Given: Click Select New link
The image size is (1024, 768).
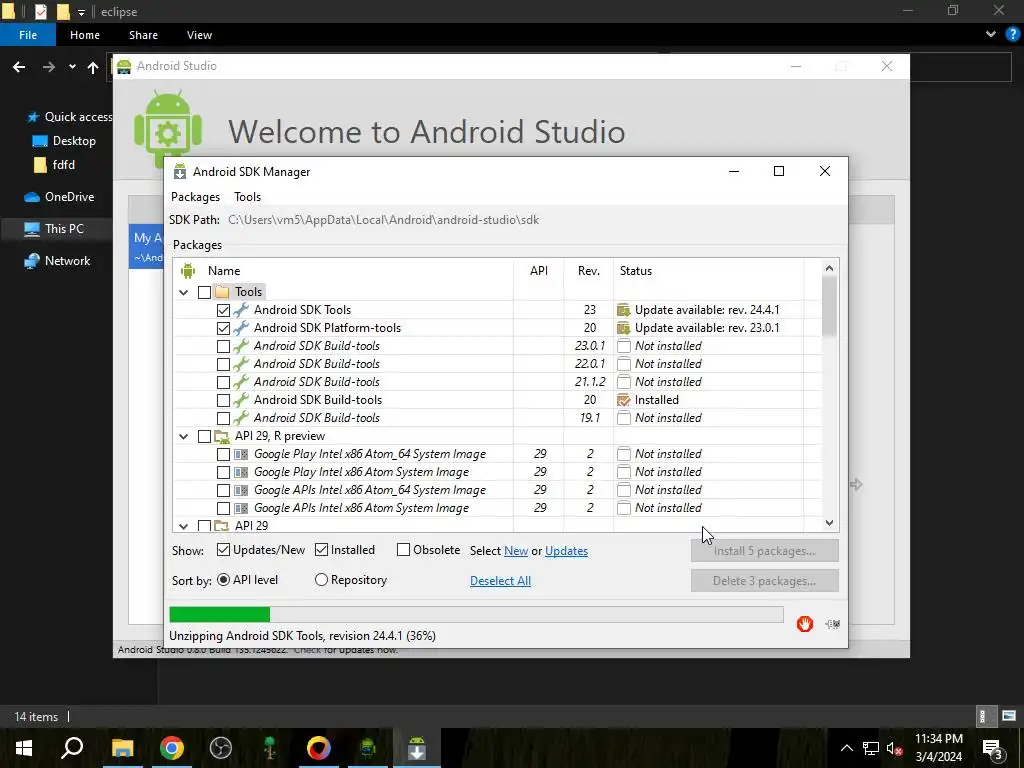Looking at the screenshot, I should coord(516,551).
